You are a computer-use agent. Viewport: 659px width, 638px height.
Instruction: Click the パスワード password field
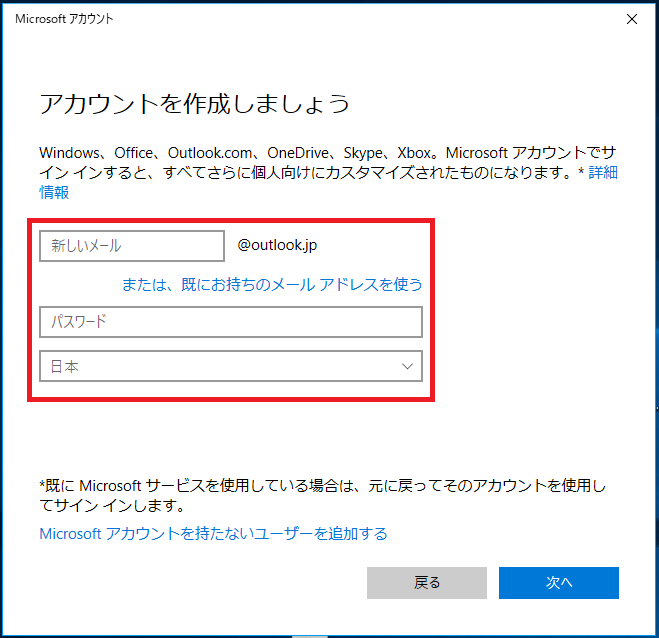pyautogui.click(x=231, y=322)
